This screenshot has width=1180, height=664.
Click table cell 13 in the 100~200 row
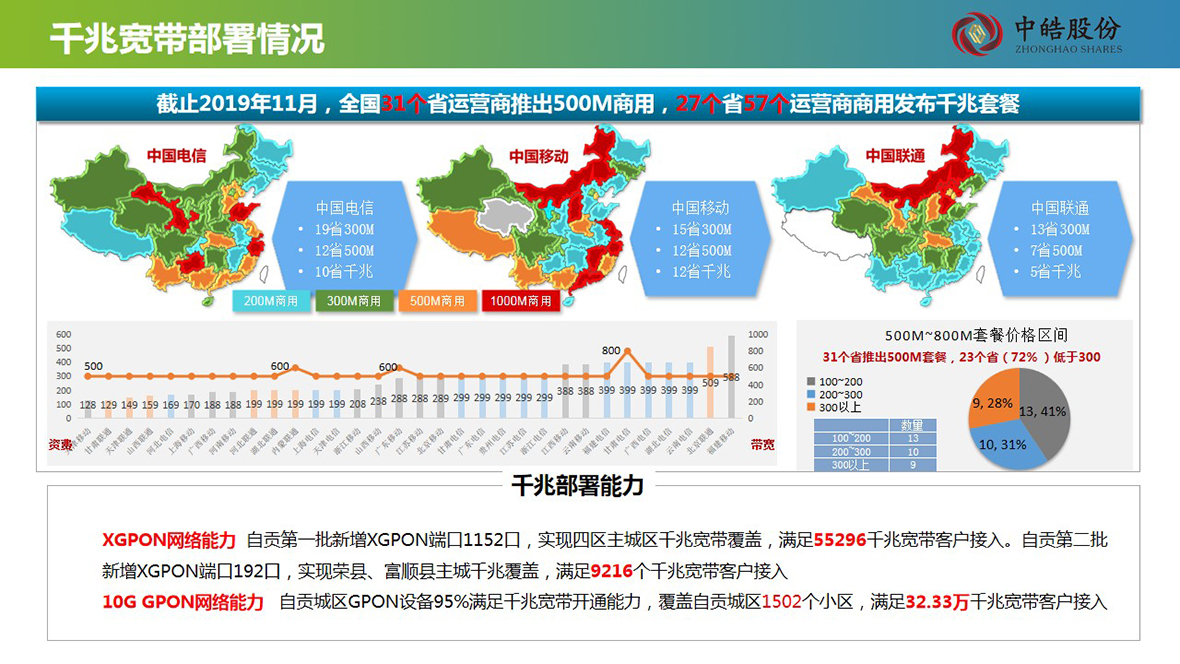click(x=912, y=438)
